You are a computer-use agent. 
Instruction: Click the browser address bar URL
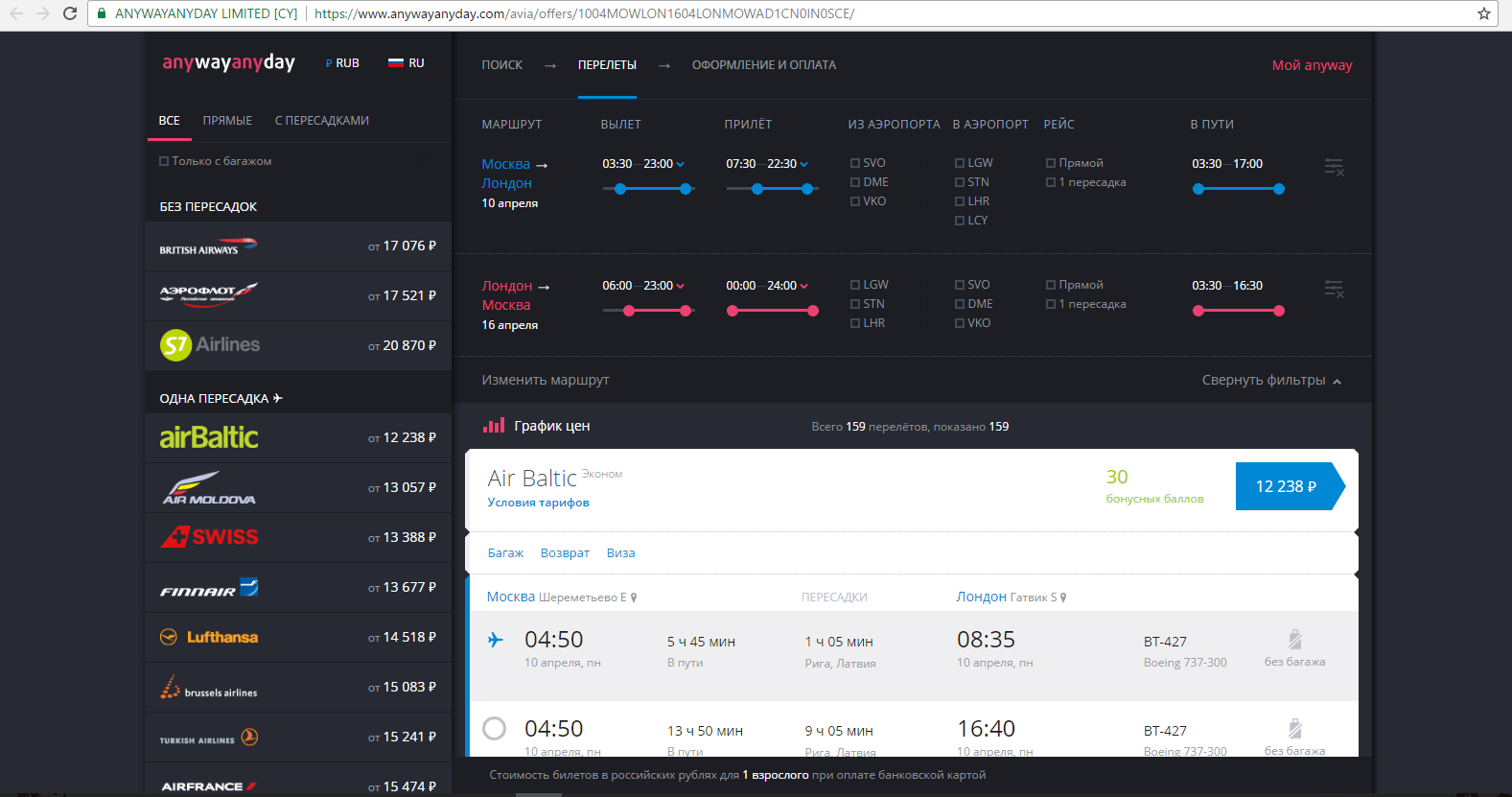[584, 13]
